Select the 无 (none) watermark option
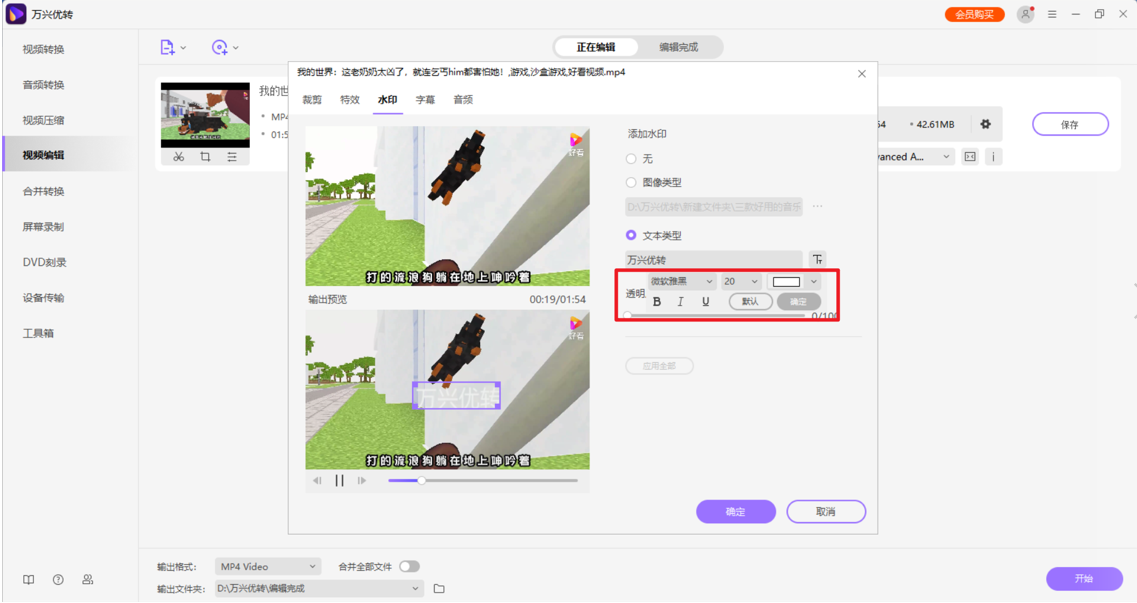Viewport: 1137px width, 603px height. tap(631, 159)
